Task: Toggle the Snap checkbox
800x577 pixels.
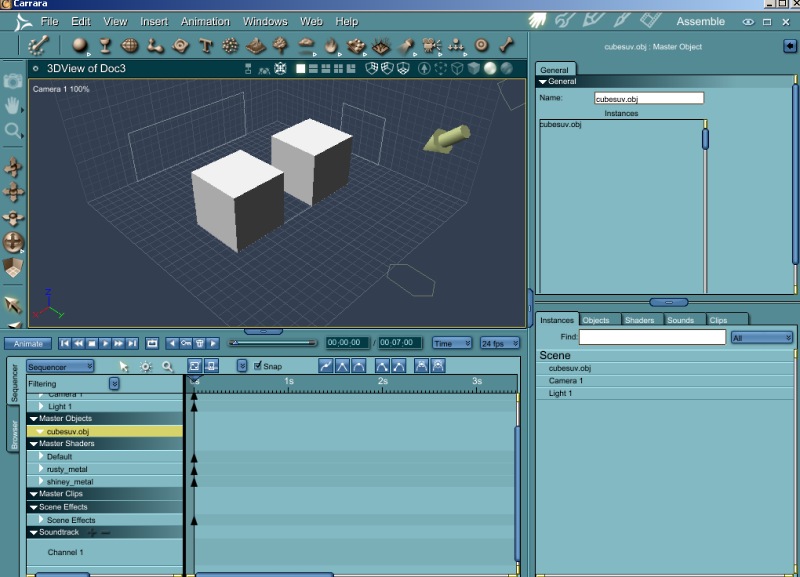Action: coord(258,366)
